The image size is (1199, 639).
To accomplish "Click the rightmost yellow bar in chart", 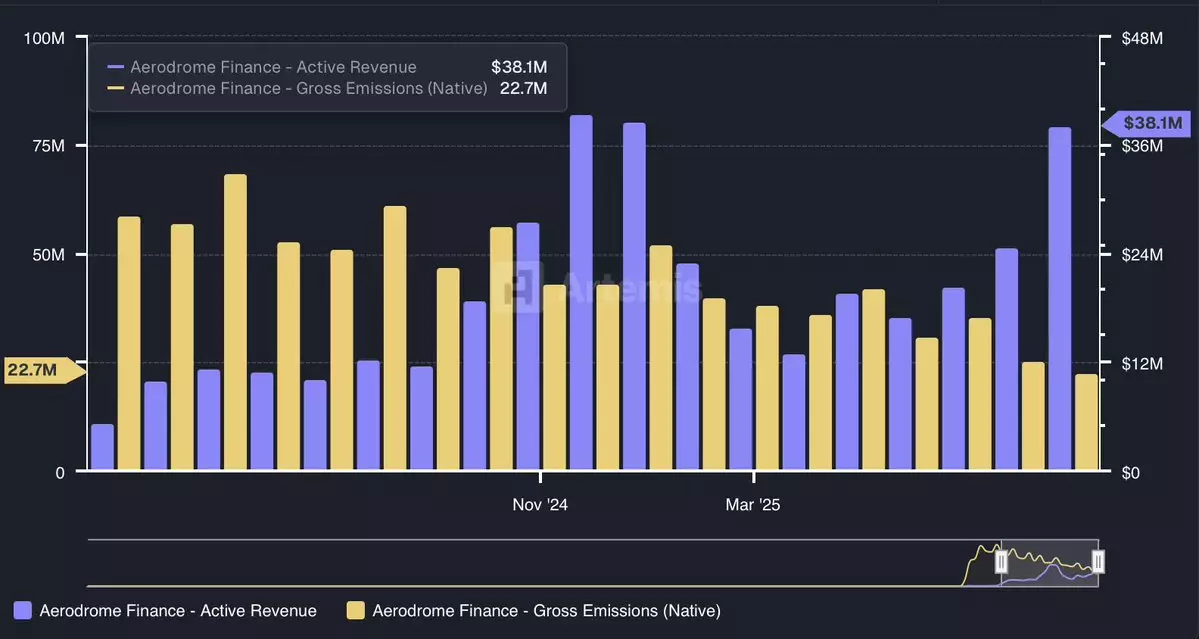I will click(x=1086, y=422).
